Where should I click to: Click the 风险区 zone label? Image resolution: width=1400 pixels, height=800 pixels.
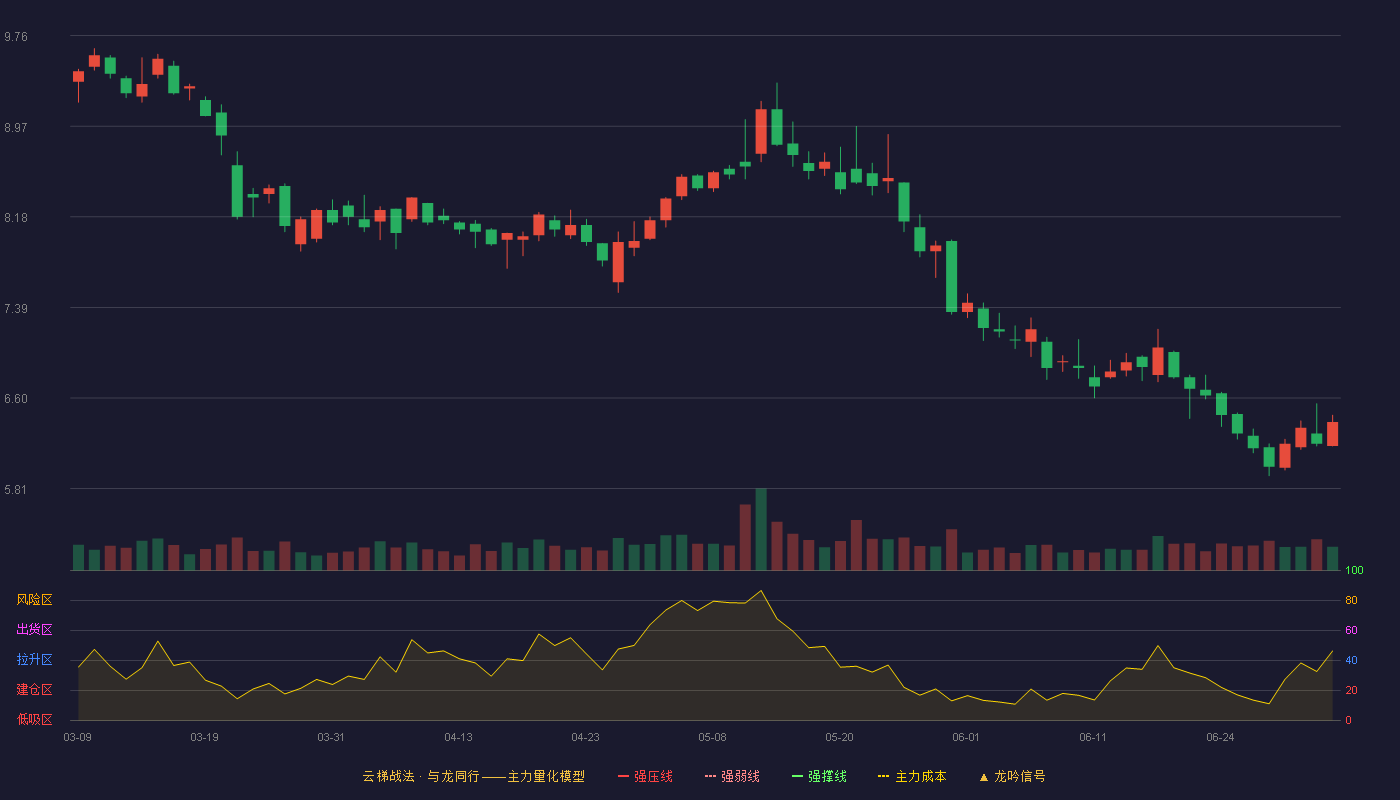pos(35,600)
